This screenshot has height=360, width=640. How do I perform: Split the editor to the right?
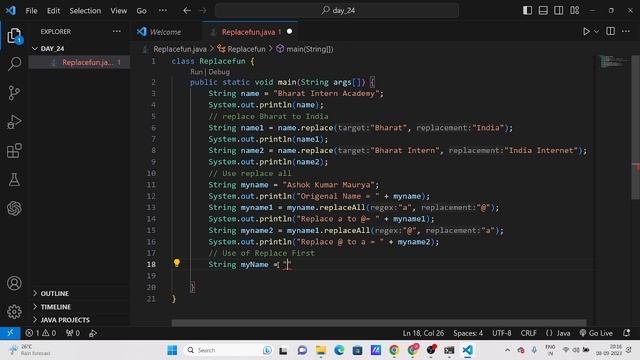(x=611, y=31)
